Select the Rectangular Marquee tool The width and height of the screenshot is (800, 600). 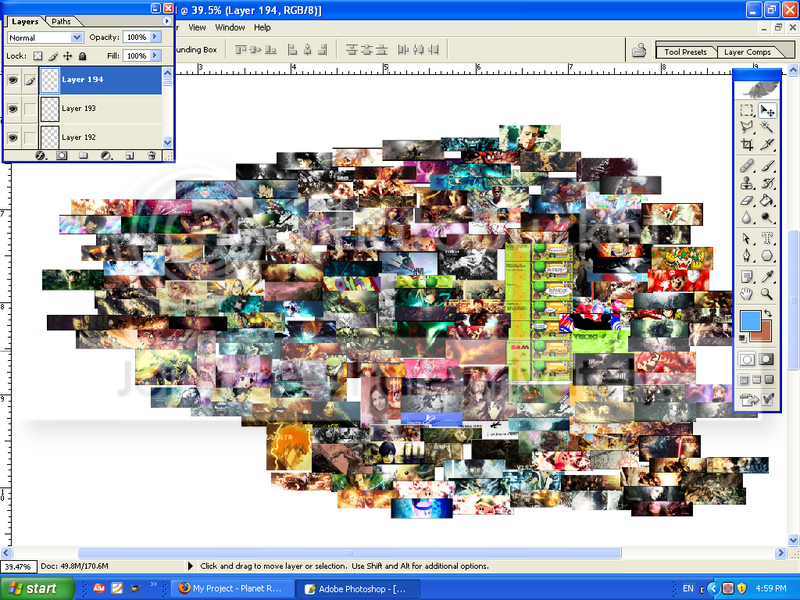[x=747, y=111]
